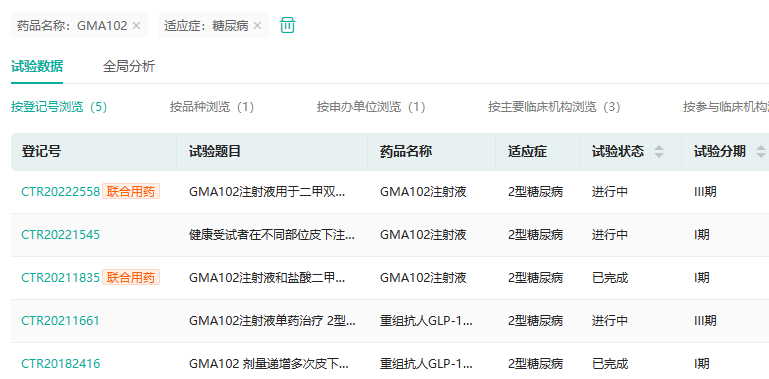Click 2型糖尿病 in CTR20182416 row
Screen dimensions: 769x379
[x=535, y=364]
